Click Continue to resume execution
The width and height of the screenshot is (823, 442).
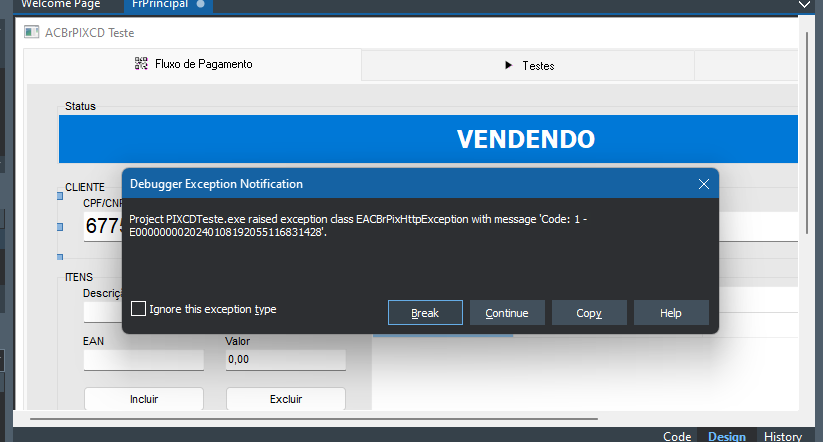pyautogui.click(x=507, y=313)
